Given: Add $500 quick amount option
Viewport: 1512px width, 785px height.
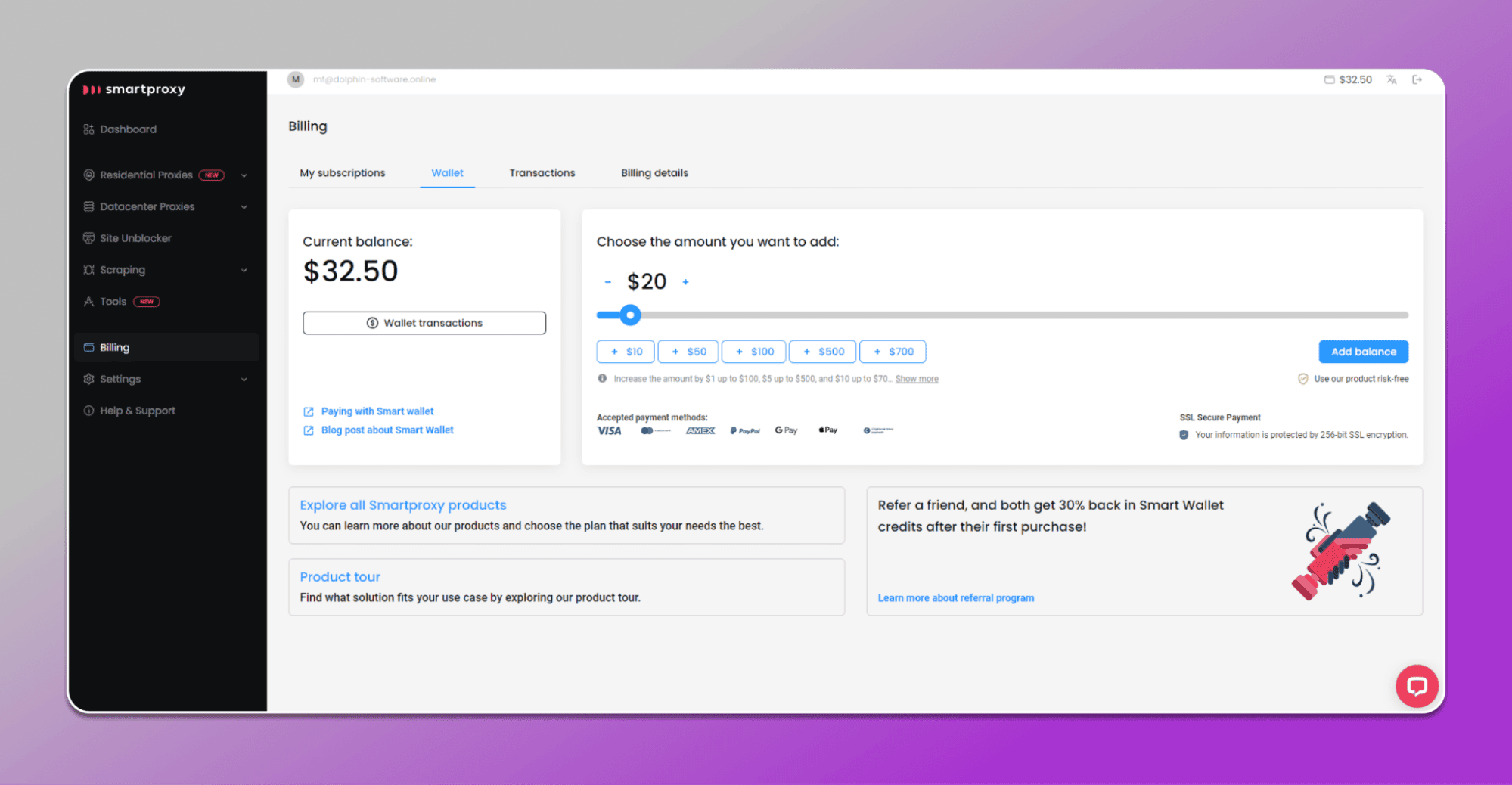Looking at the screenshot, I should click(823, 352).
